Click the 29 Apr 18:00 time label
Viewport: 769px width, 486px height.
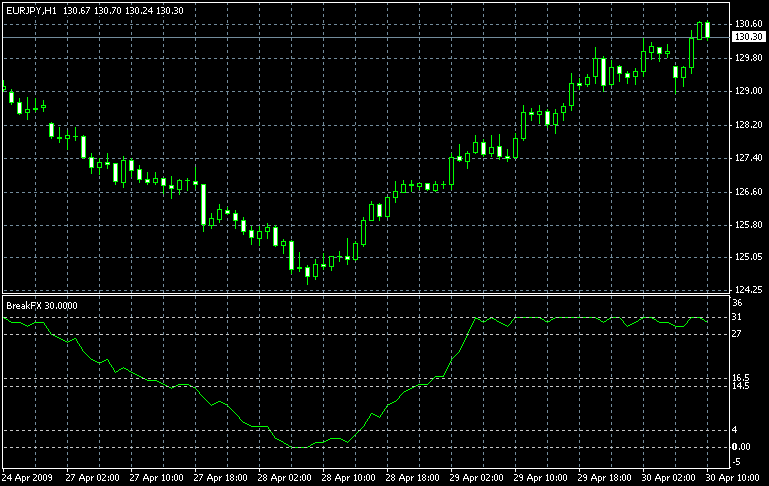click(605, 478)
